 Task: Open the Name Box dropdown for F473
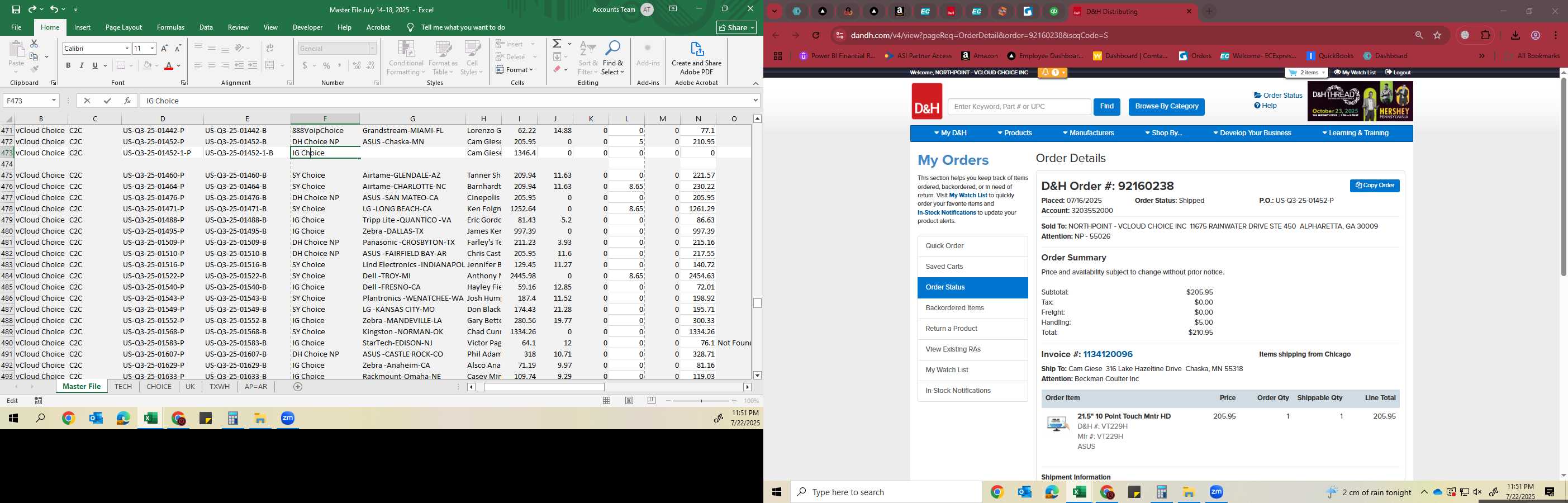54,101
